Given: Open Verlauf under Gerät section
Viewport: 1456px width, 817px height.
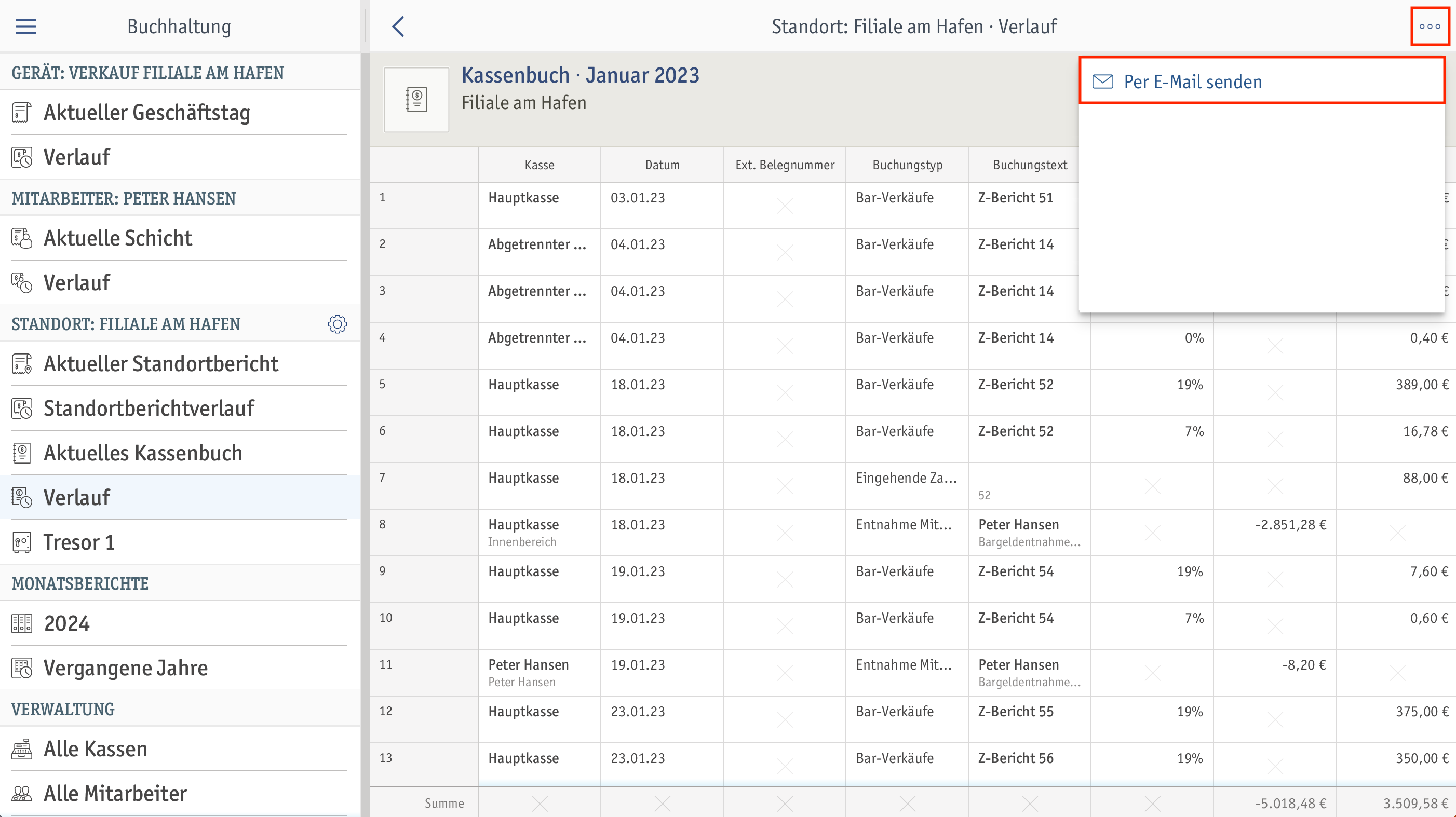Looking at the screenshot, I should click(x=180, y=157).
